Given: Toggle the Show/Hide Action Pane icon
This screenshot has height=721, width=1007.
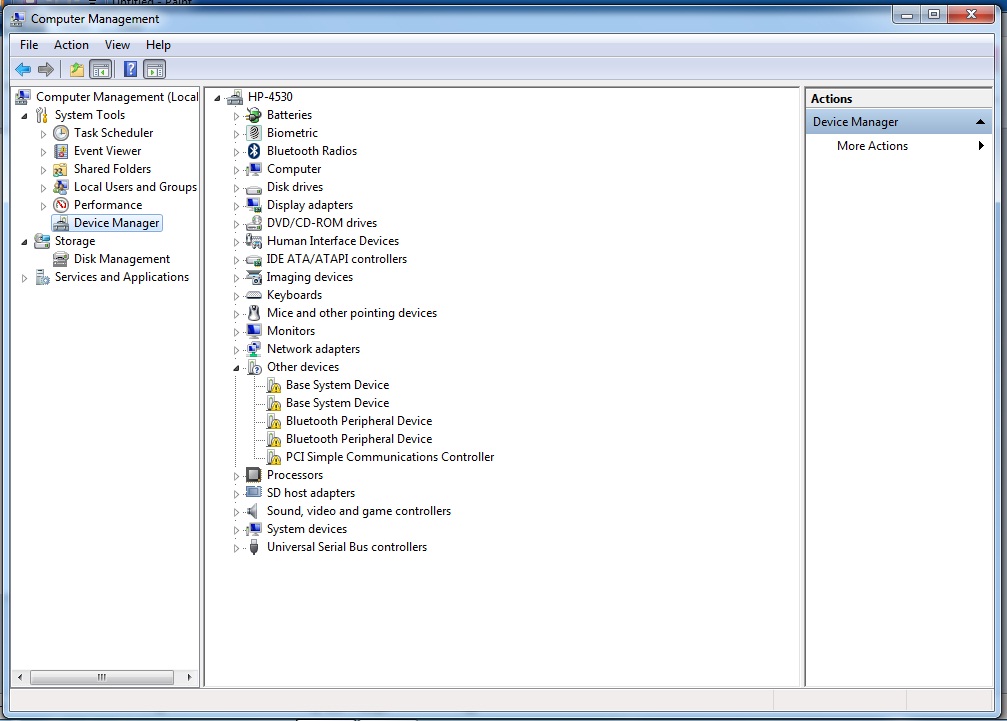Looking at the screenshot, I should click(x=153, y=68).
